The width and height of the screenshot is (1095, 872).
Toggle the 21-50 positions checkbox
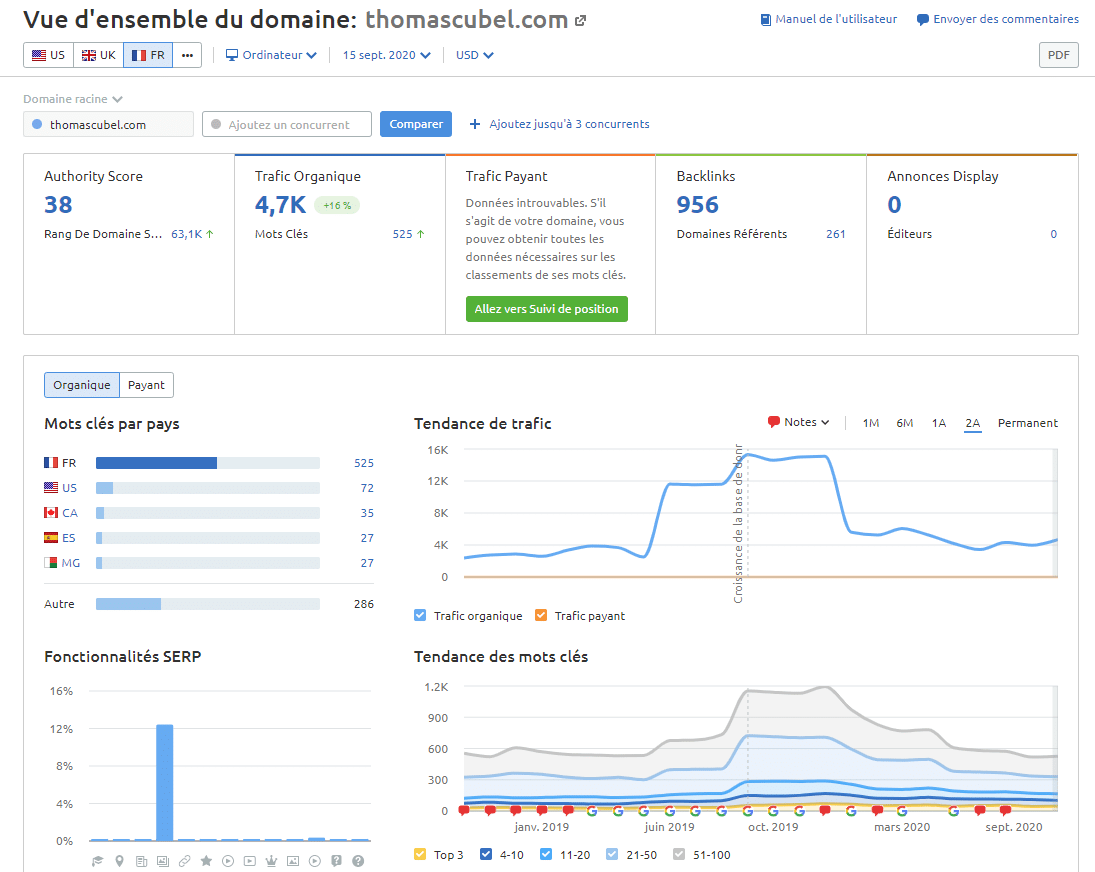tap(612, 854)
